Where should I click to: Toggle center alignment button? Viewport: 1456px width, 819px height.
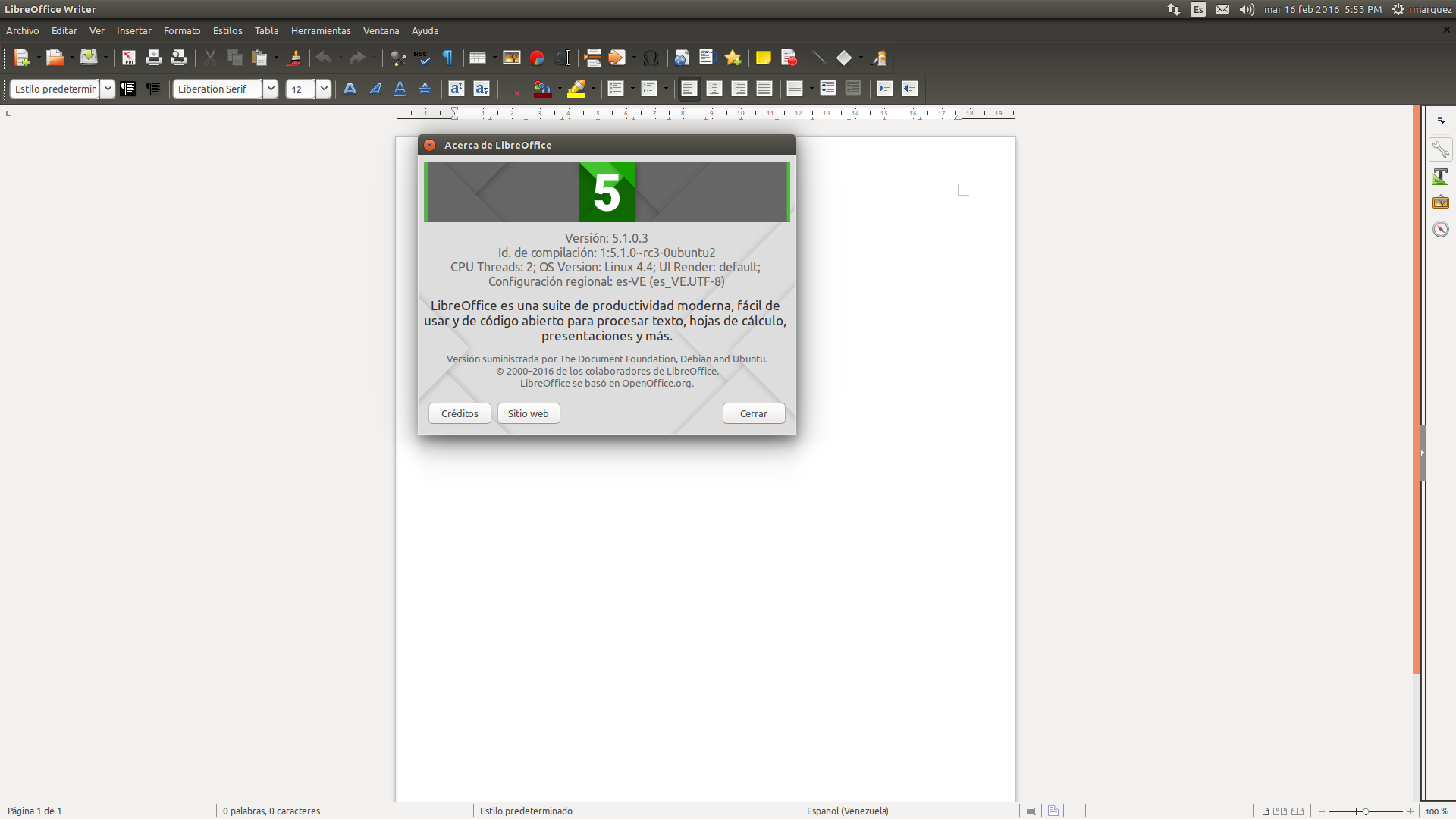pos(714,89)
